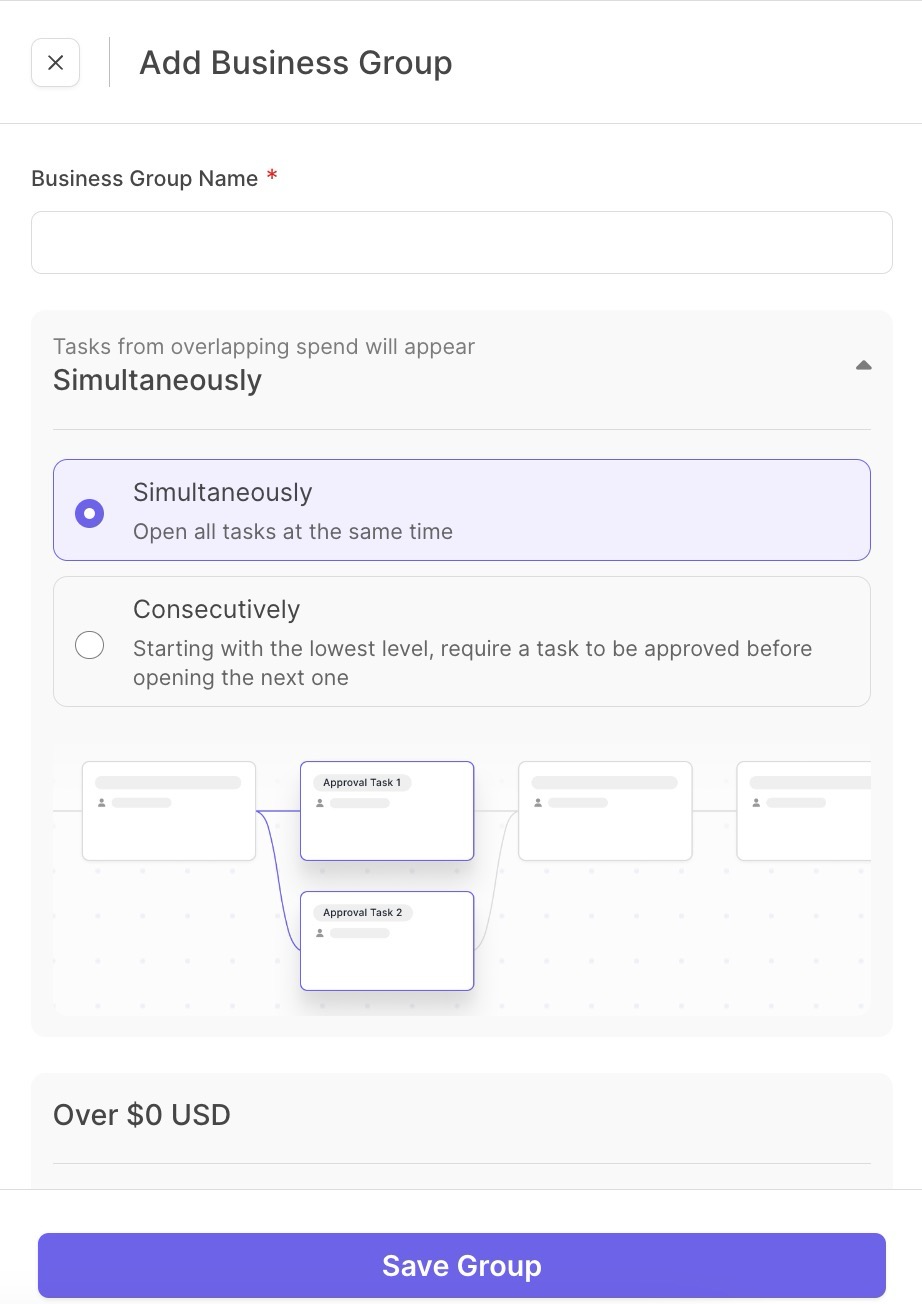Choose the Open all tasks at same time option
Viewport: 922px width, 1304px height.
click(x=462, y=510)
